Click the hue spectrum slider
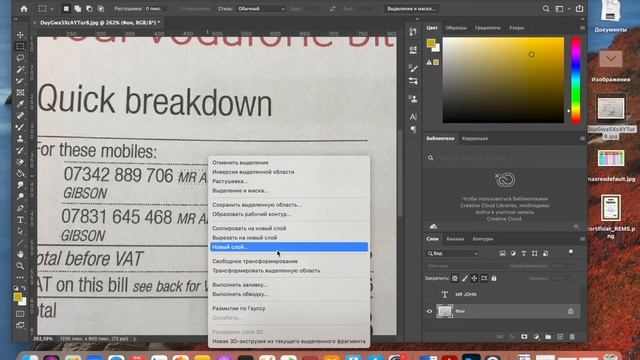 [x=576, y=80]
